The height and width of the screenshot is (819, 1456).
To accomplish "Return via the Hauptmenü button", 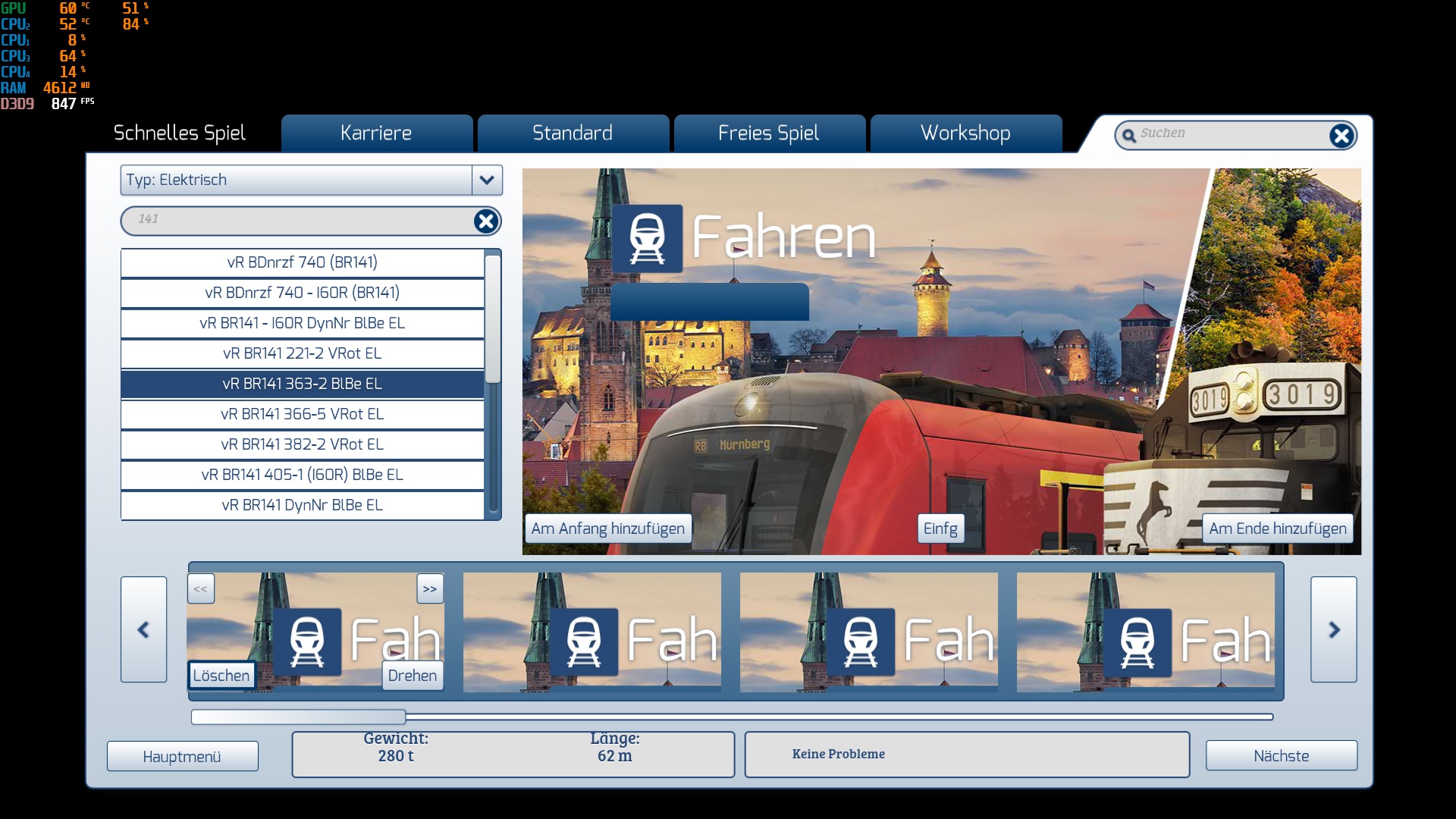I will [x=182, y=756].
